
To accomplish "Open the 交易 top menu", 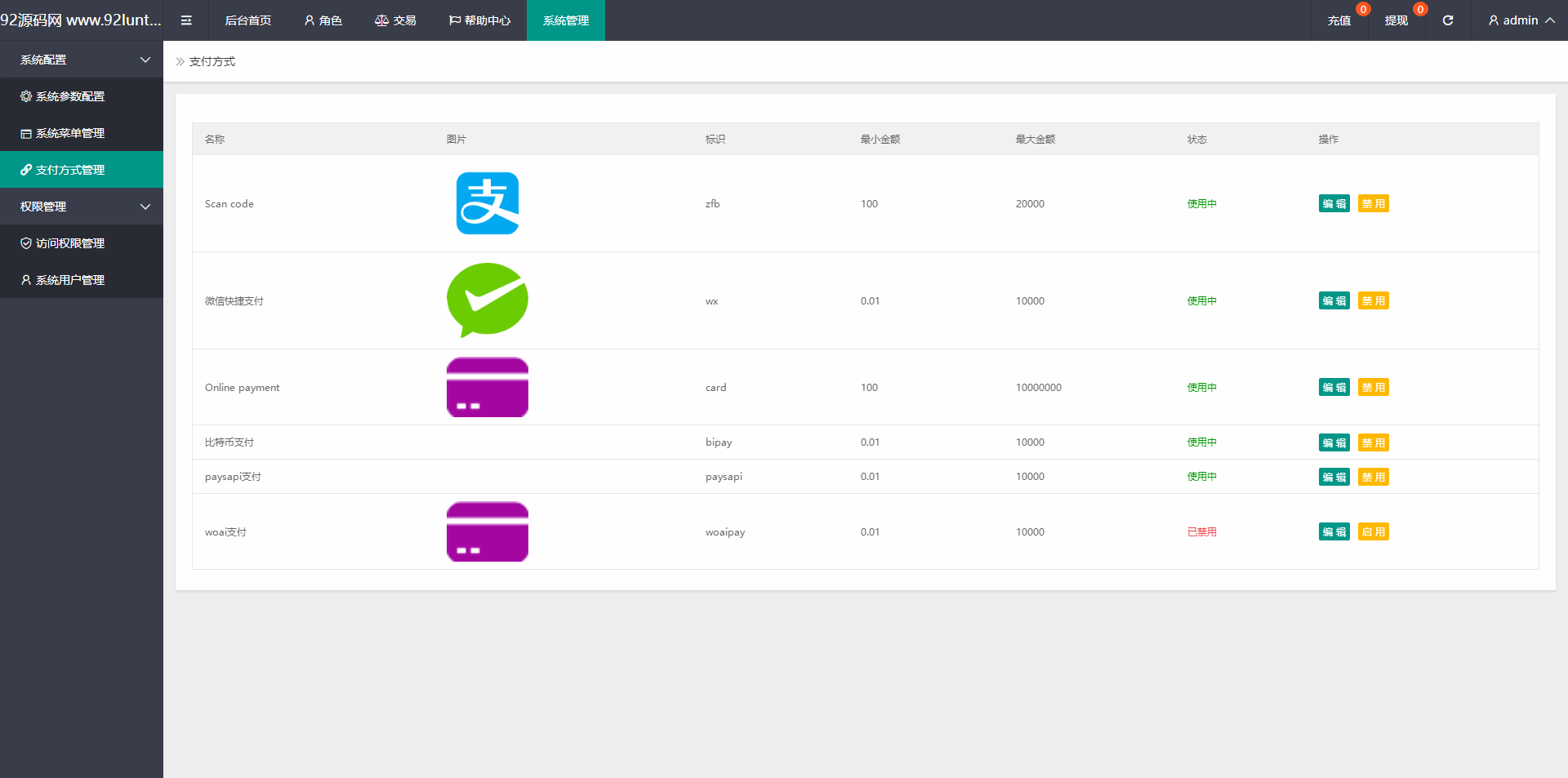I will (x=395, y=20).
